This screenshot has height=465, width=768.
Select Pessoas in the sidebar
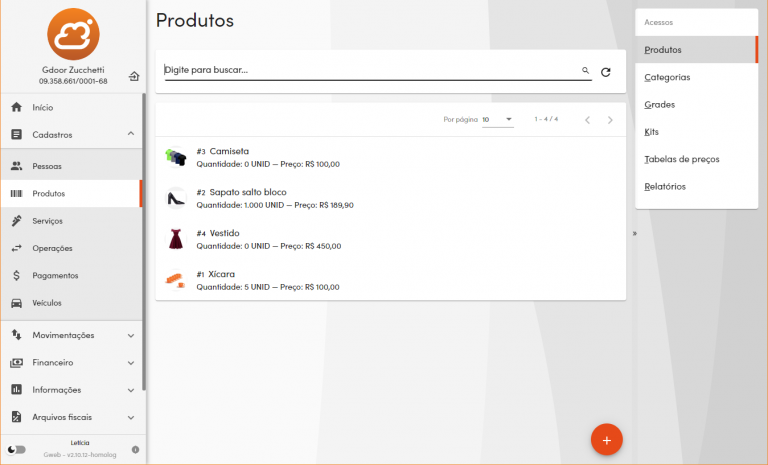pyautogui.click(x=48, y=166)
